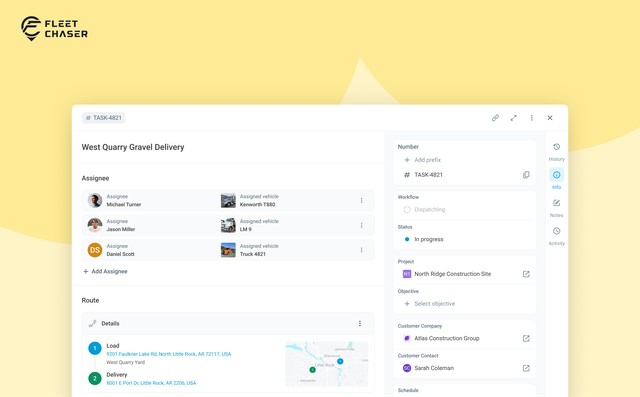
Task: Click the Load stop number 1 marker
Action: click(x=95, y=348)
